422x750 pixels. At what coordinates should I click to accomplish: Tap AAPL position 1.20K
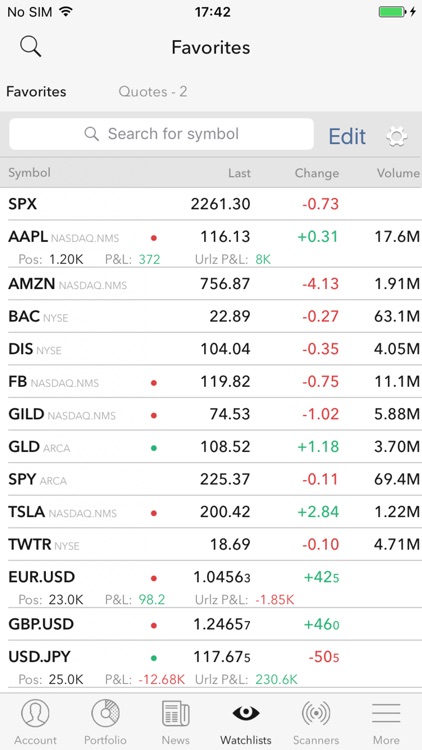[66, 260]
